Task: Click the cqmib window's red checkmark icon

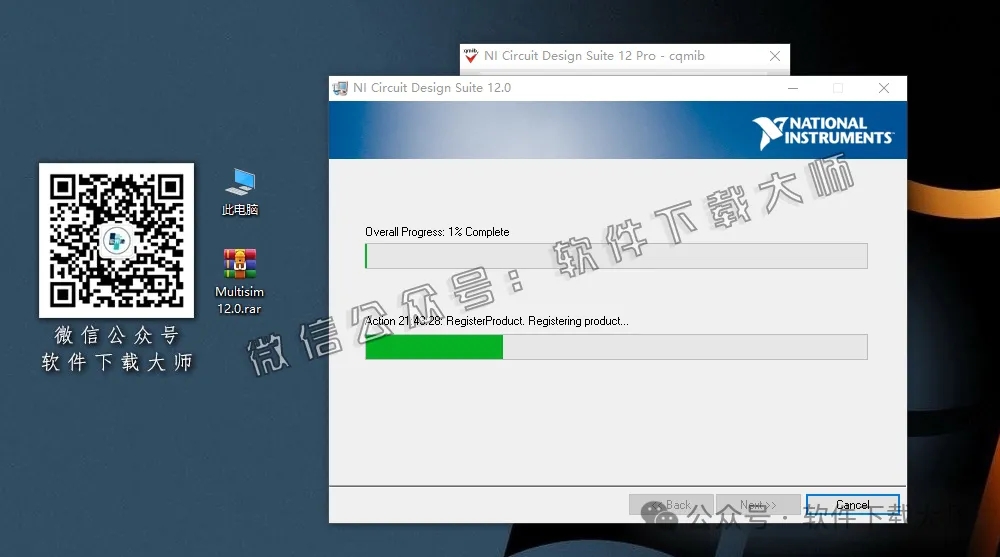Action: [x=471, y=56]
